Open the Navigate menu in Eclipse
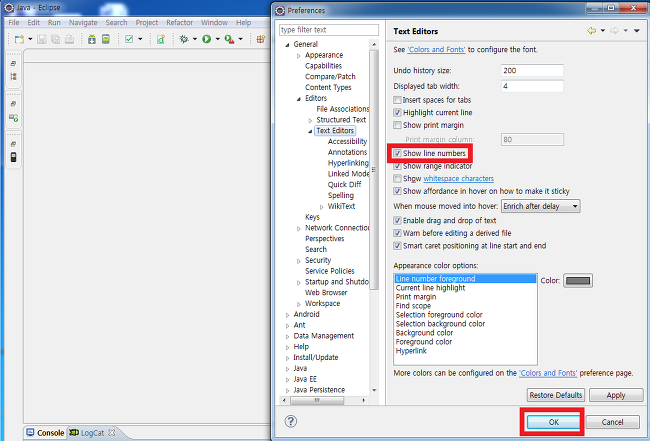This screenshot has height=441, width=650. tap(83, 22)
